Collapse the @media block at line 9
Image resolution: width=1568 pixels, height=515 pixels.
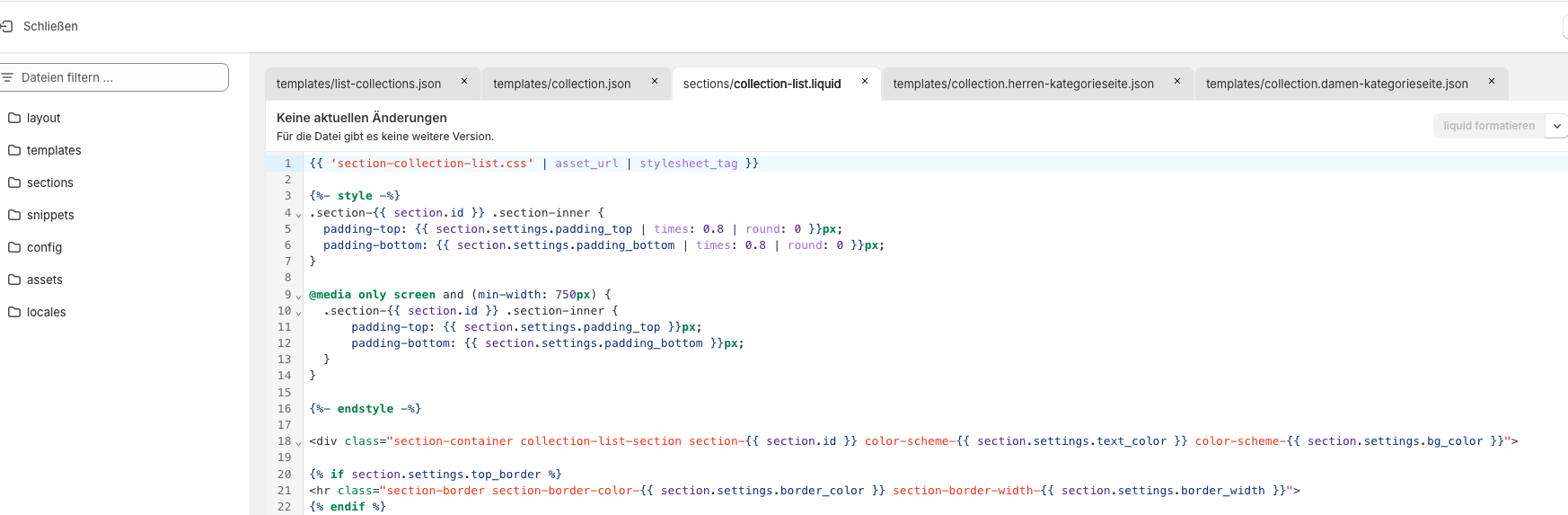(299, 297)
